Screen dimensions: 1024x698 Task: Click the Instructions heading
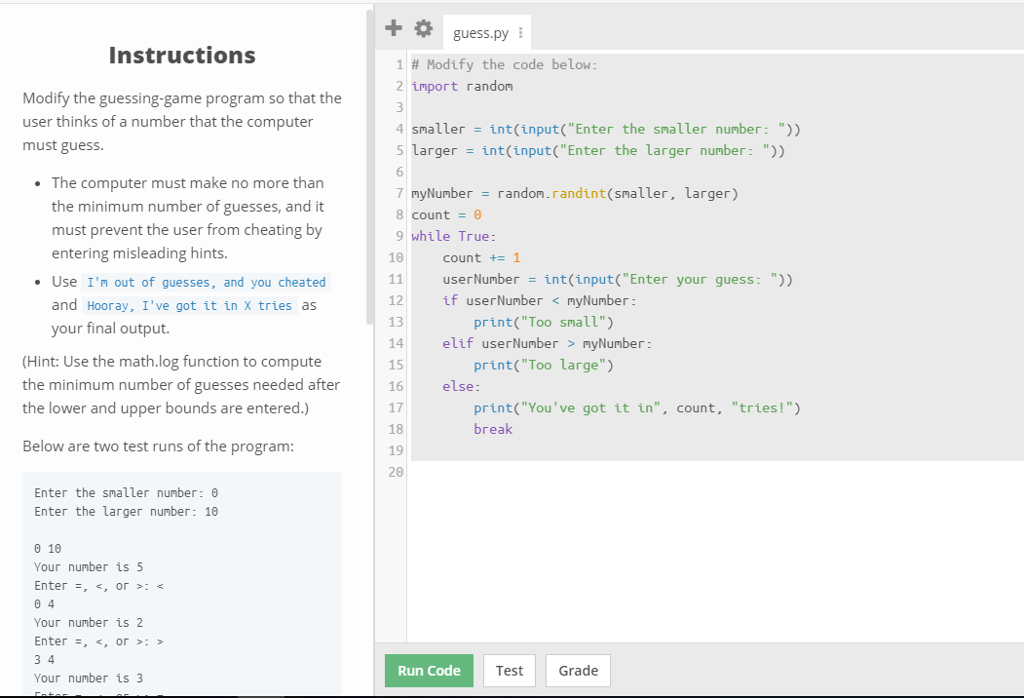[182, 56]
